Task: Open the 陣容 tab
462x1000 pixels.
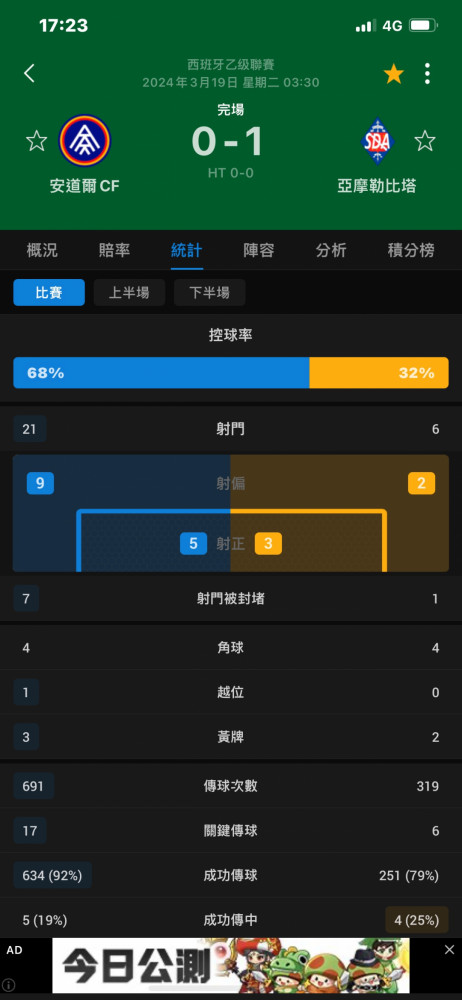Action: coord(258,250)
